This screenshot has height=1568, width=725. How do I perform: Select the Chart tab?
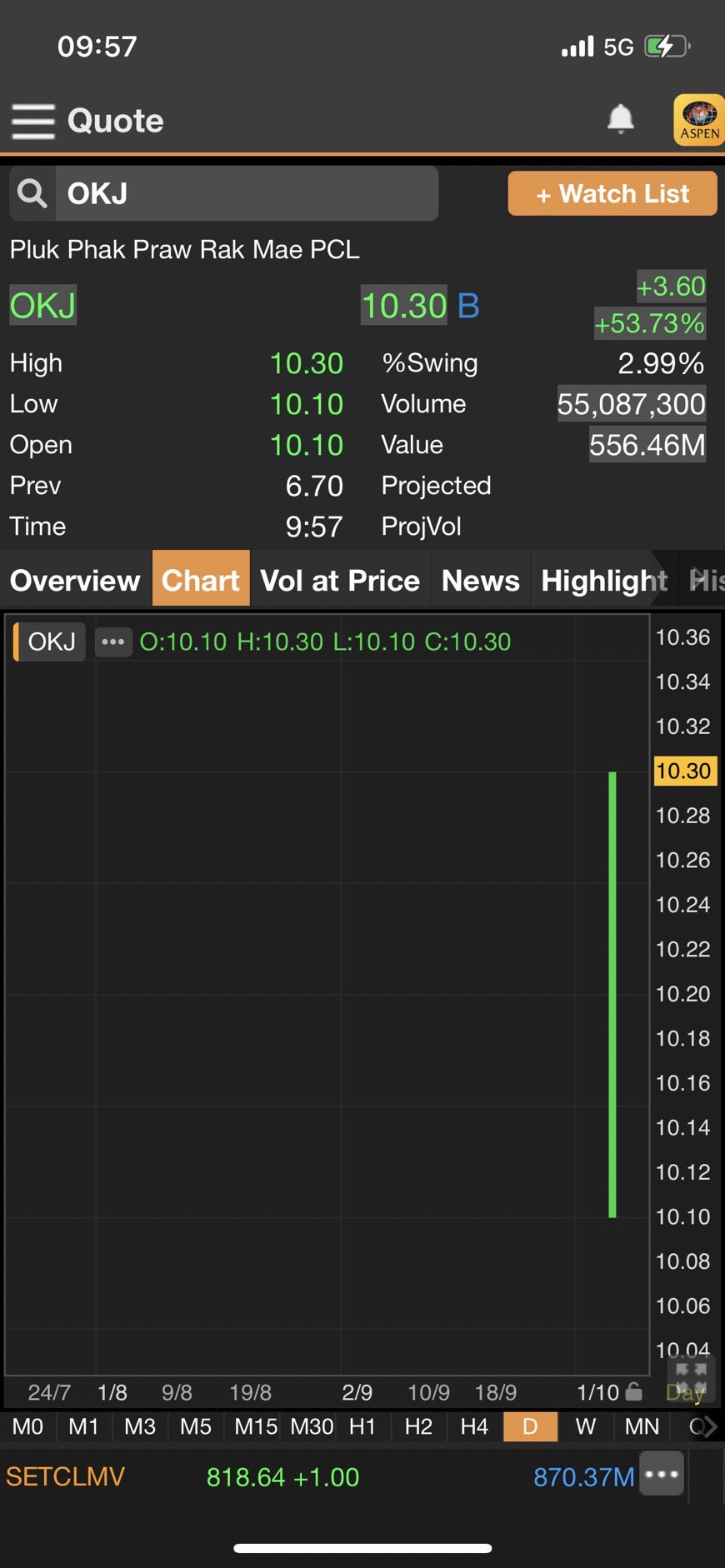pos(201,579)
